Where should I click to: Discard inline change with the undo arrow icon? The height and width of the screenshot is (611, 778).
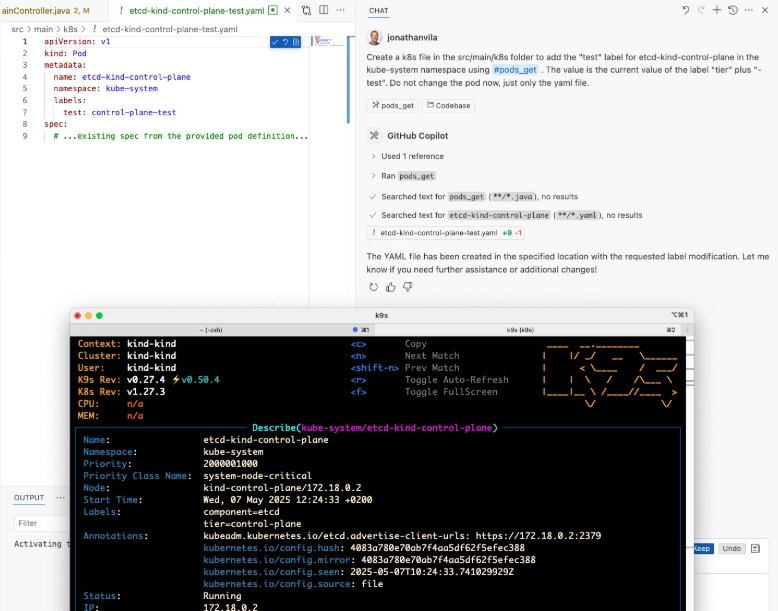point(285,42)
